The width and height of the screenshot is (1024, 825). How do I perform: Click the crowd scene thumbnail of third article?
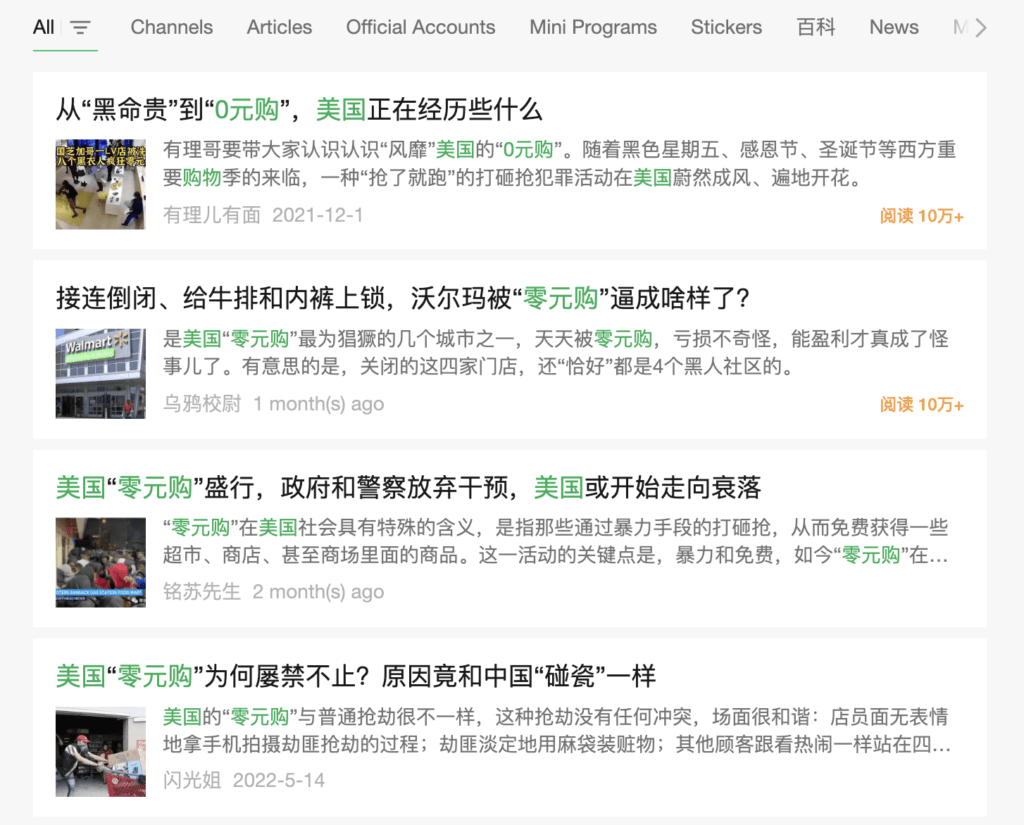(100, 562)
